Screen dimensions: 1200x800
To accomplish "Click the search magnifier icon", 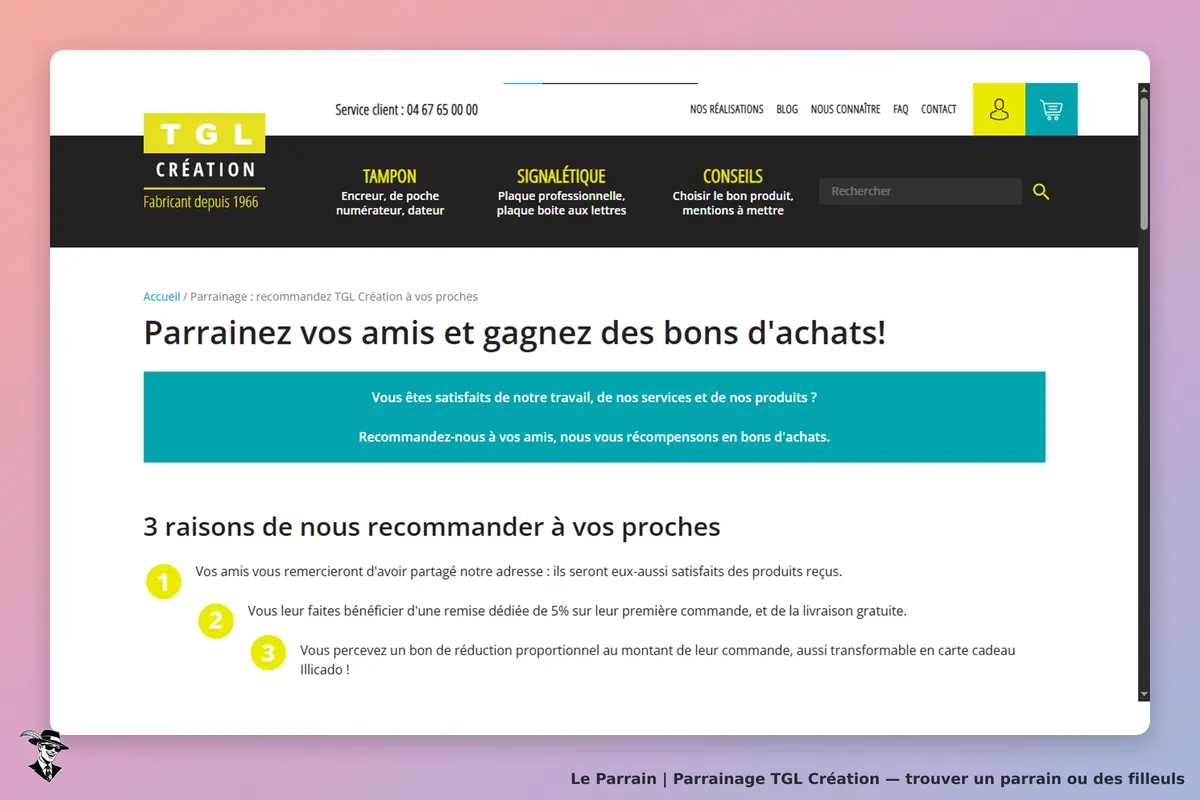I will (1041, 191).
